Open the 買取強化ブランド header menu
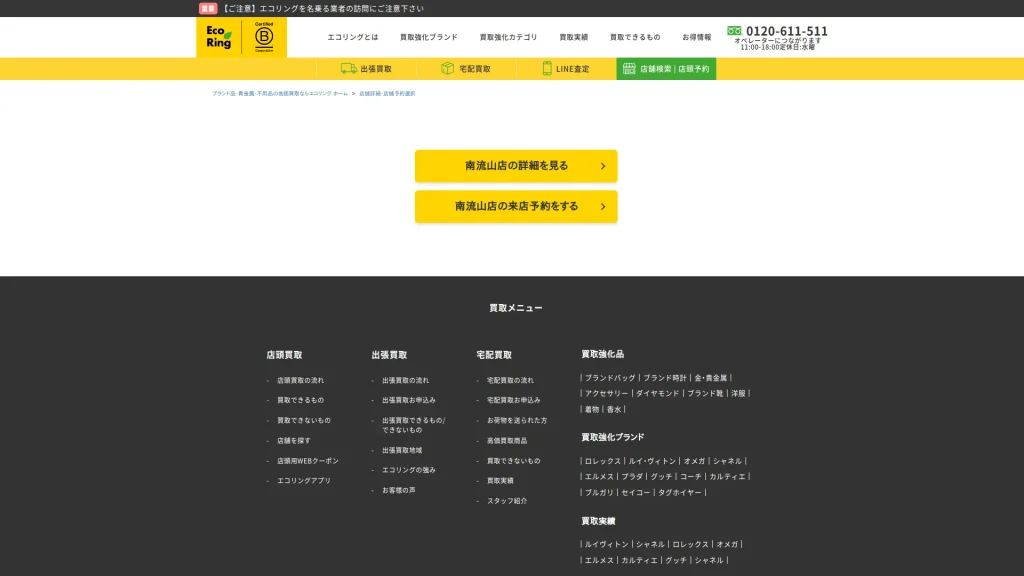 (428, 37)
